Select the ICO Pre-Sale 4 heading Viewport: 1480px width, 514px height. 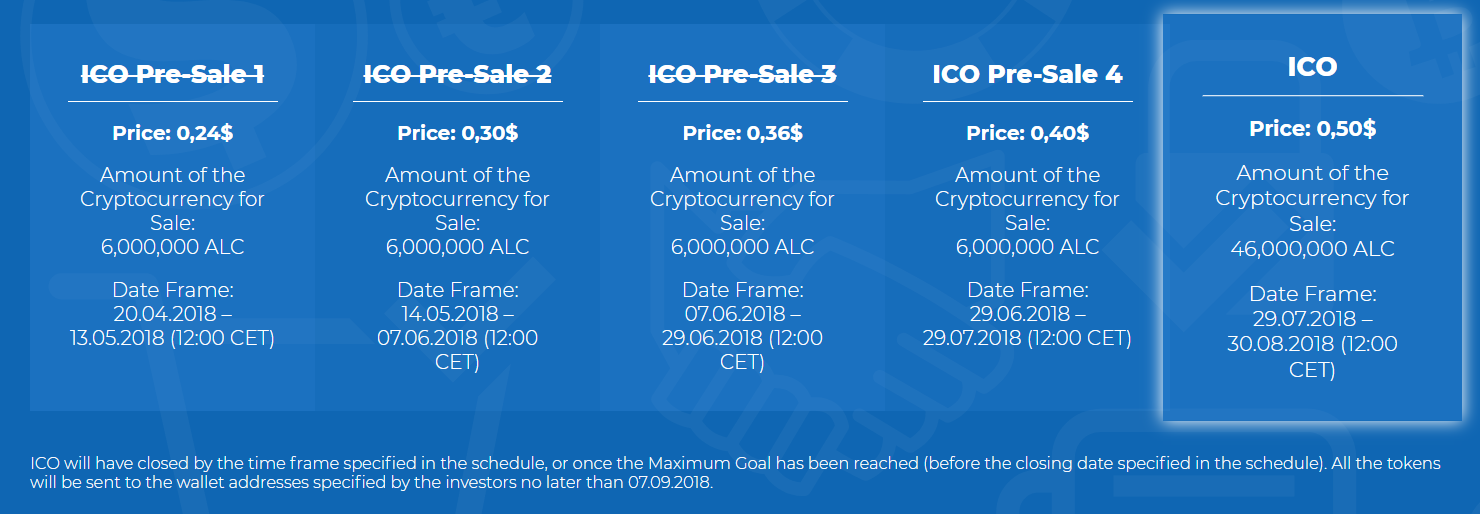1027,74
